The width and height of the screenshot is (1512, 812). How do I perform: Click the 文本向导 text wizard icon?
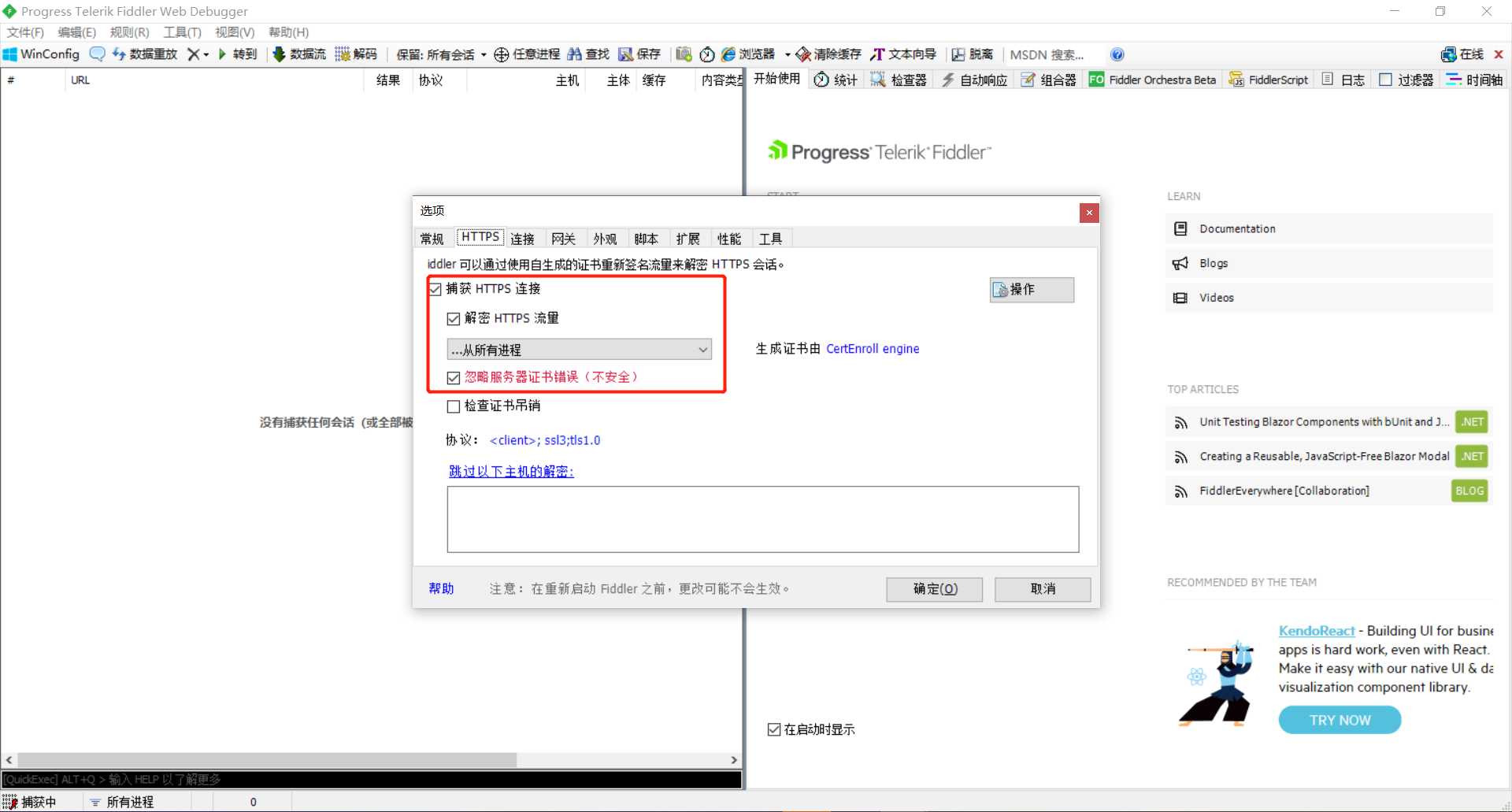tap(878, 54)
